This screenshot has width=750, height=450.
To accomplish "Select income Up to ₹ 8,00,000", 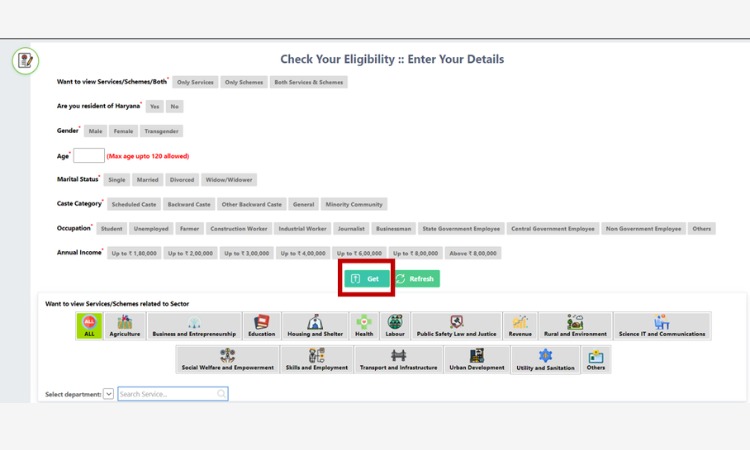I will [x=416, y=253].
